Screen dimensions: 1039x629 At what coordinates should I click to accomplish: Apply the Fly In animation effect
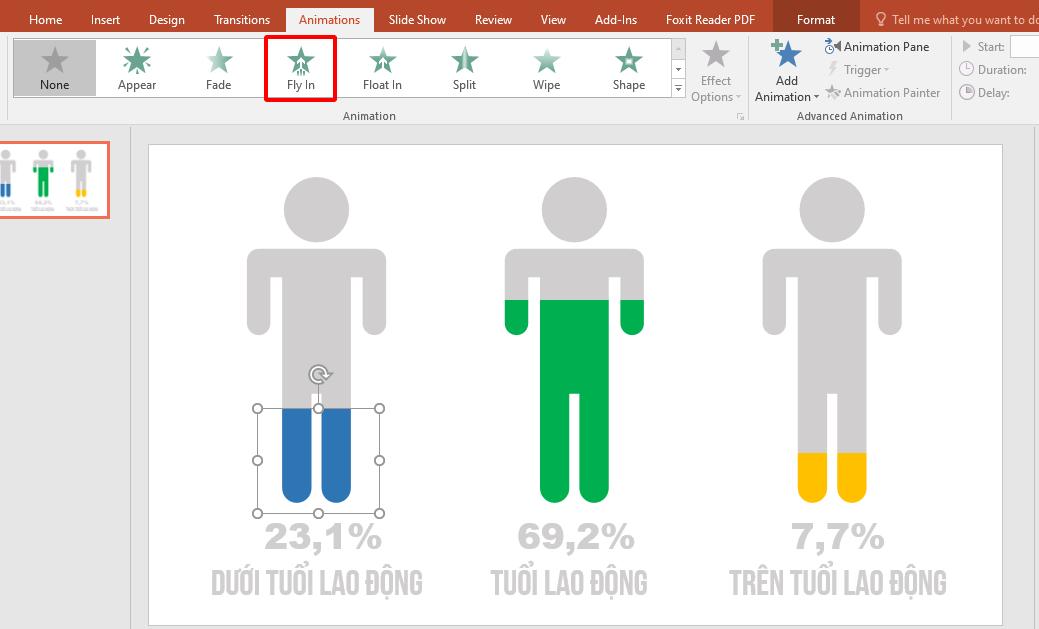(300, 67)
